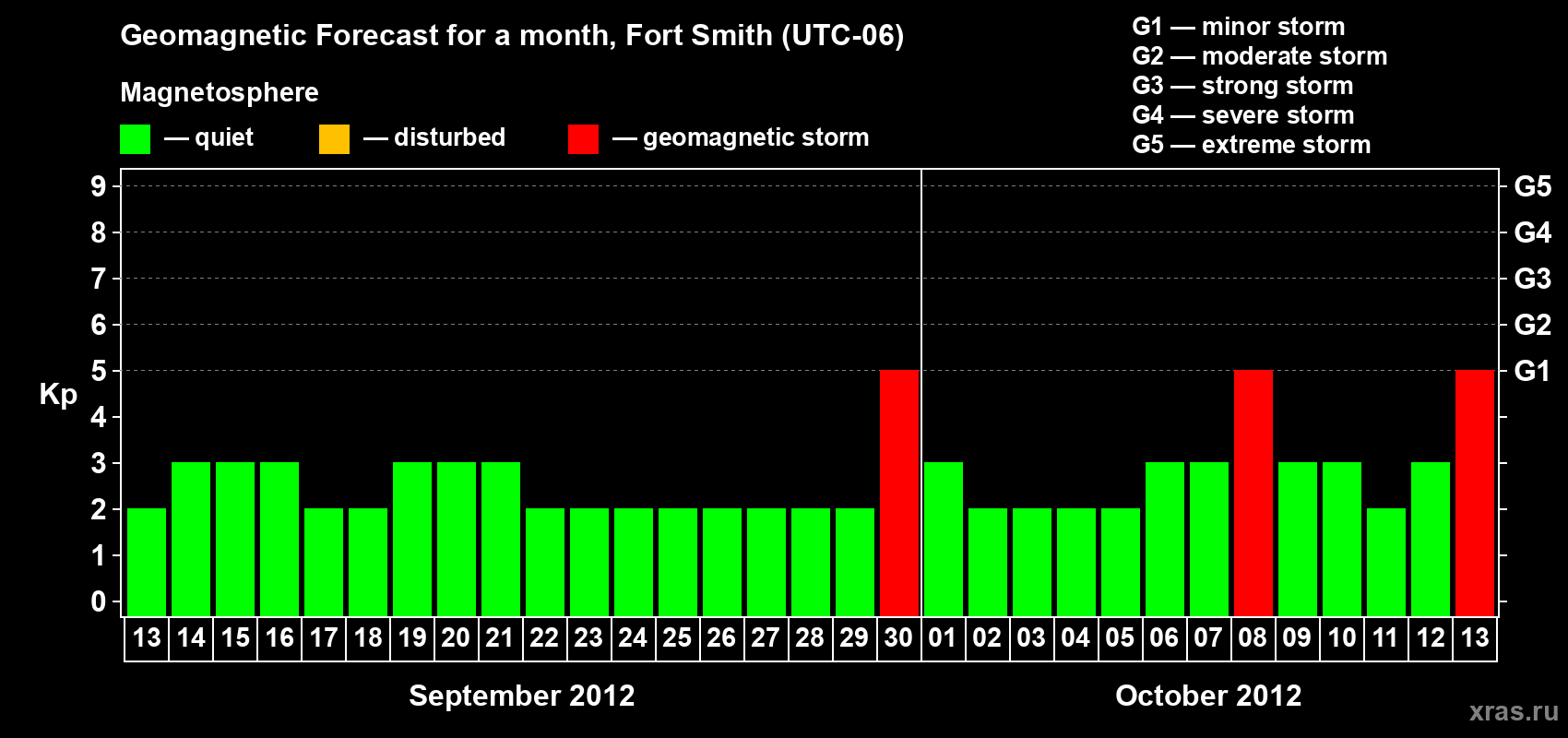The width and height of the screenshot is (1568, 738).
Task: Click the '— geomagnetic storm' legend label
Action: [741, 137]
